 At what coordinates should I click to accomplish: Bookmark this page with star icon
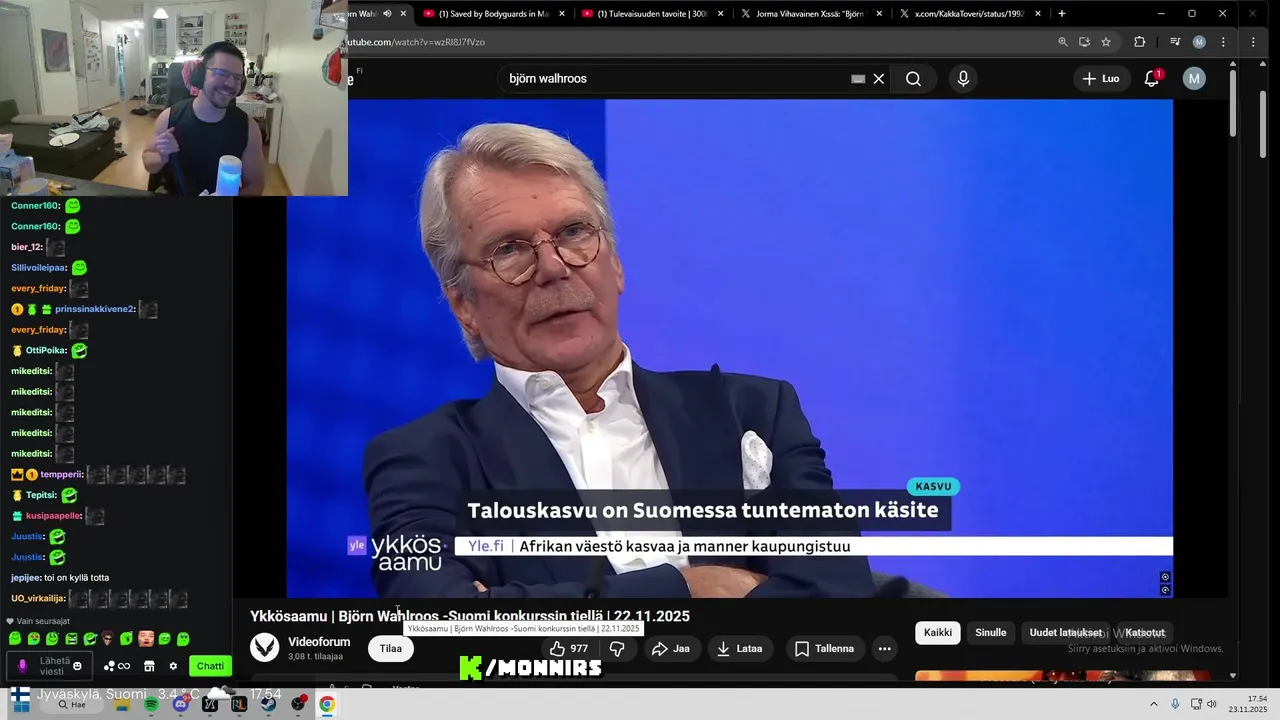click(1106, 42)
